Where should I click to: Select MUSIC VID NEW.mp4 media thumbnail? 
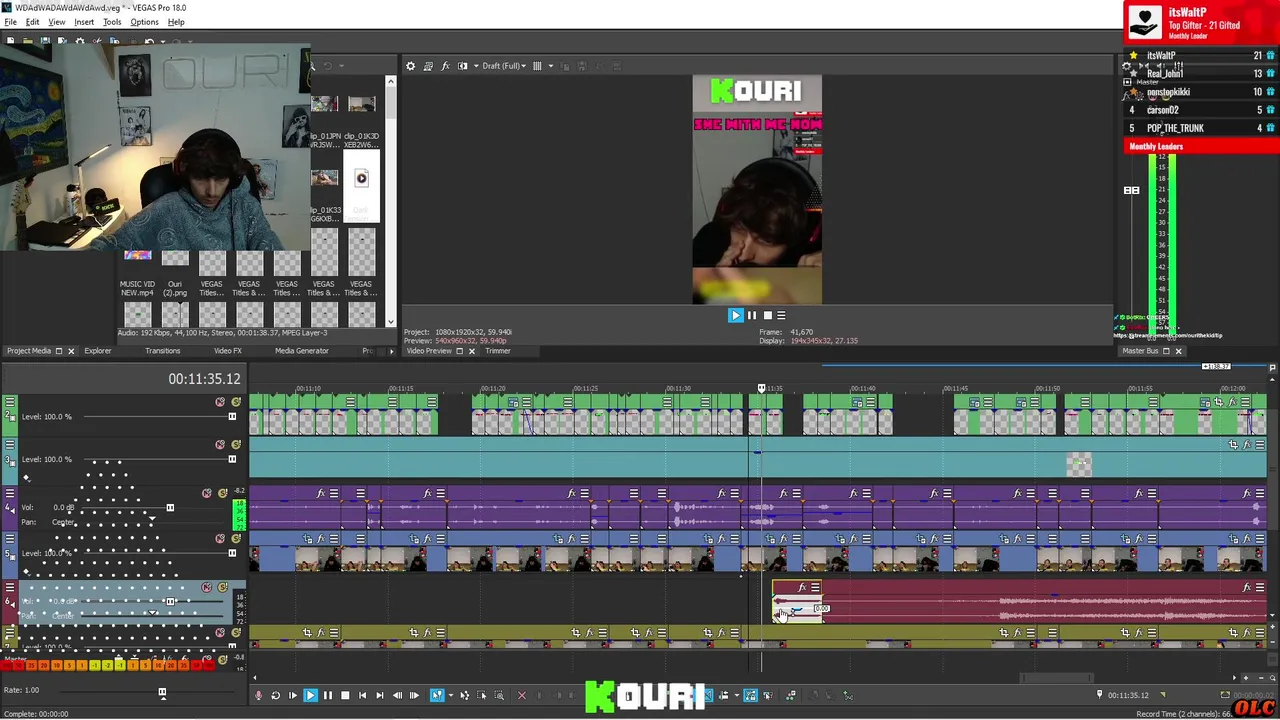pos(138,256)
